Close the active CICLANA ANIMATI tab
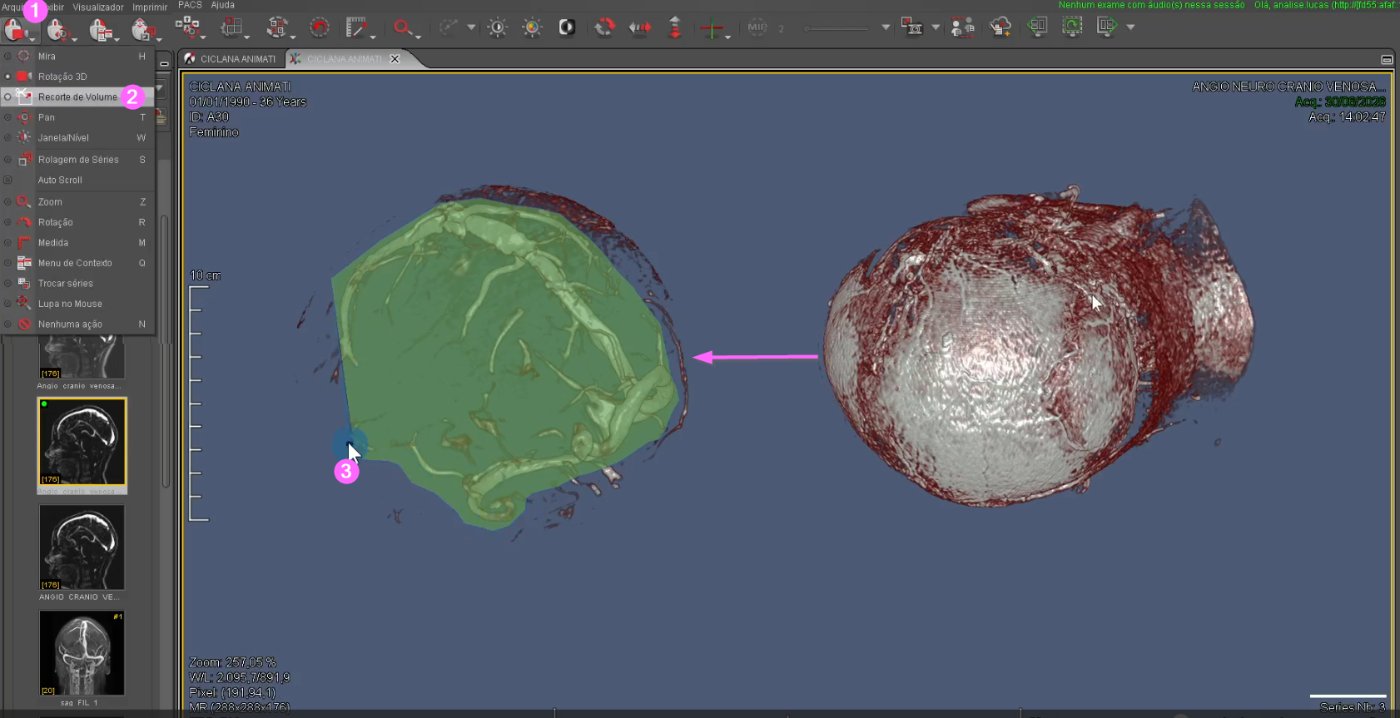Screen dimensions: 1400x718 pos(394,59)
